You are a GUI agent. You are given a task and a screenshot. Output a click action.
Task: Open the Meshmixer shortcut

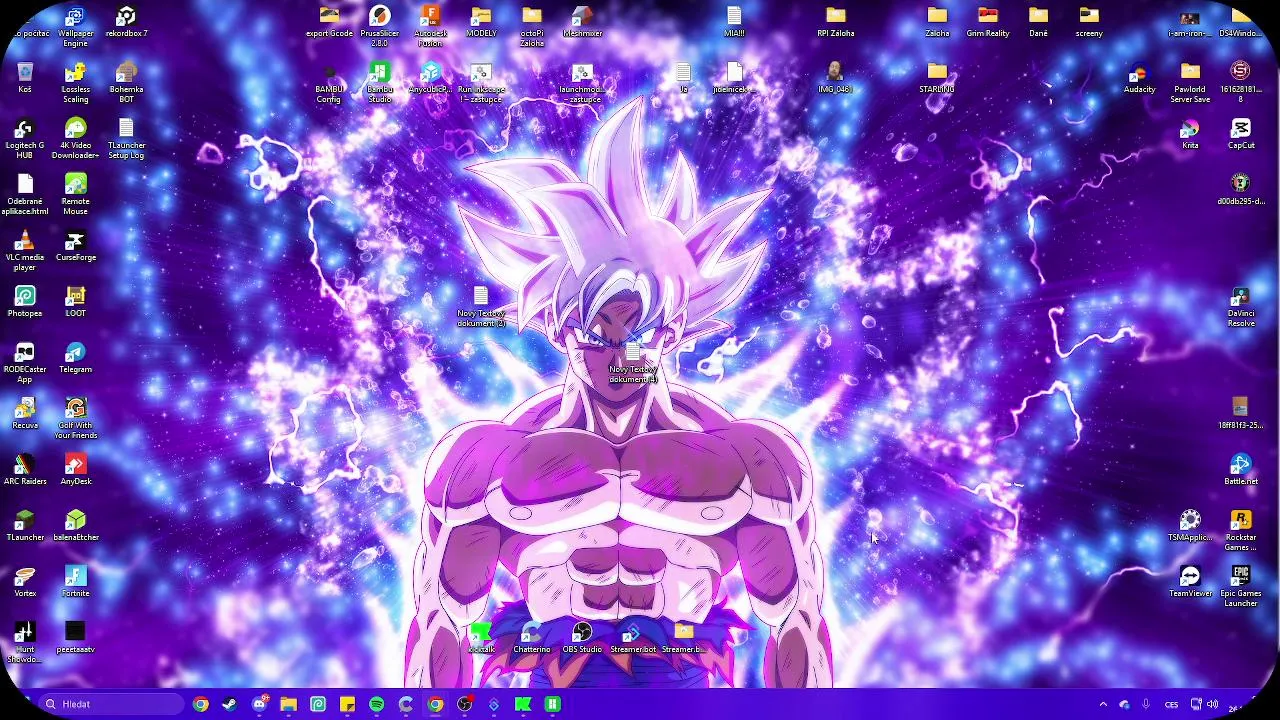(x=582, y=22)
